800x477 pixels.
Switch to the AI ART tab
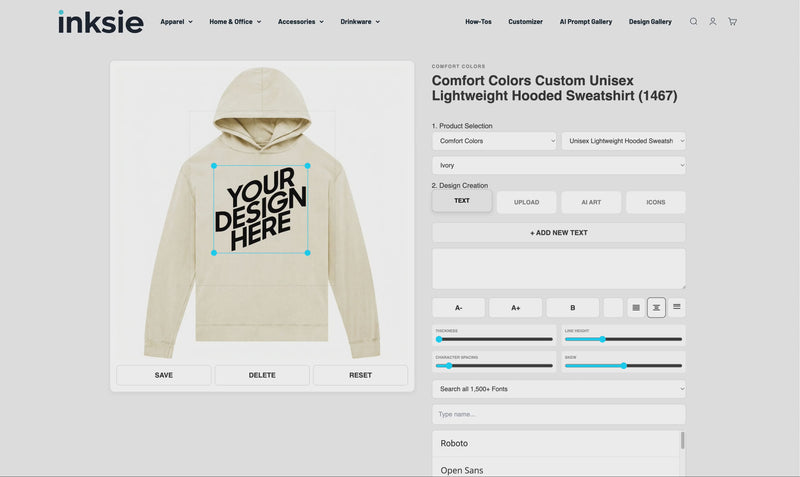(x=591, y=202)
